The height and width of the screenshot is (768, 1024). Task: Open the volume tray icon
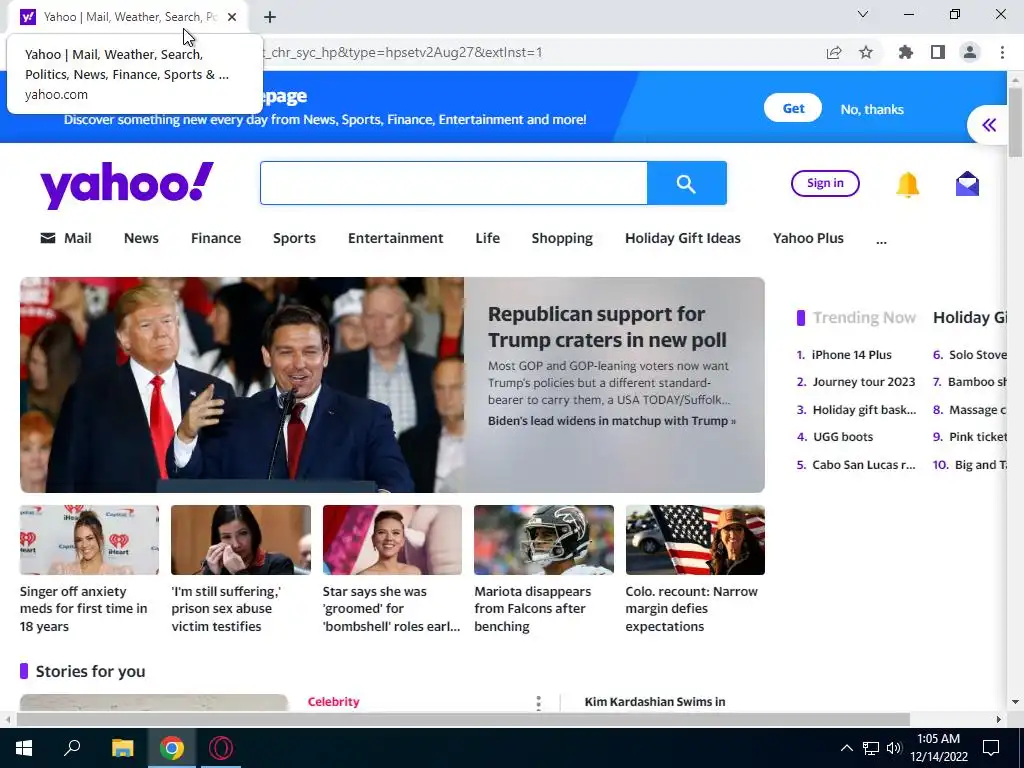pyautogui.click(x=894, y=748)
